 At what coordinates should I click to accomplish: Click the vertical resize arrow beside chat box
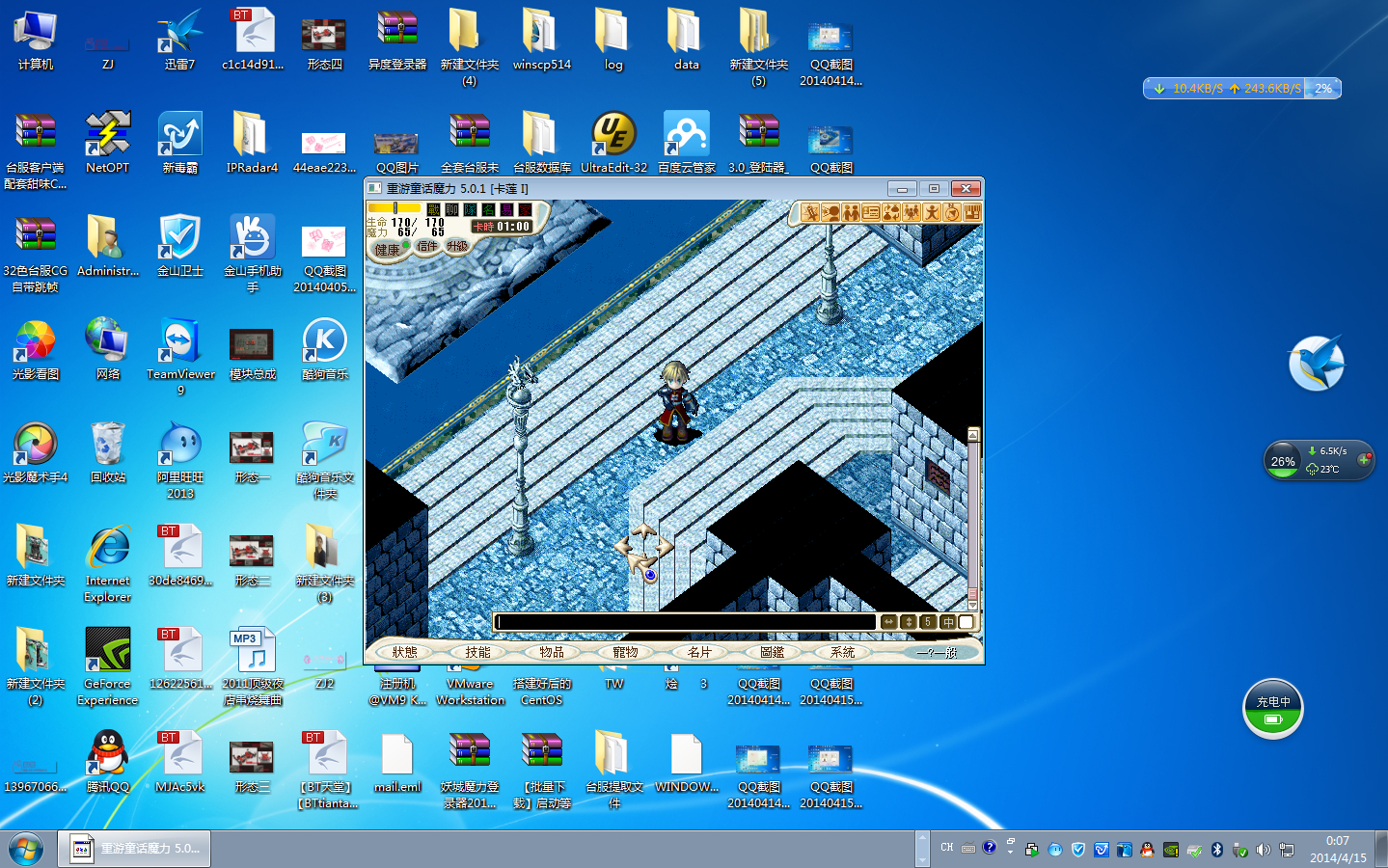[x=909, y=622]
